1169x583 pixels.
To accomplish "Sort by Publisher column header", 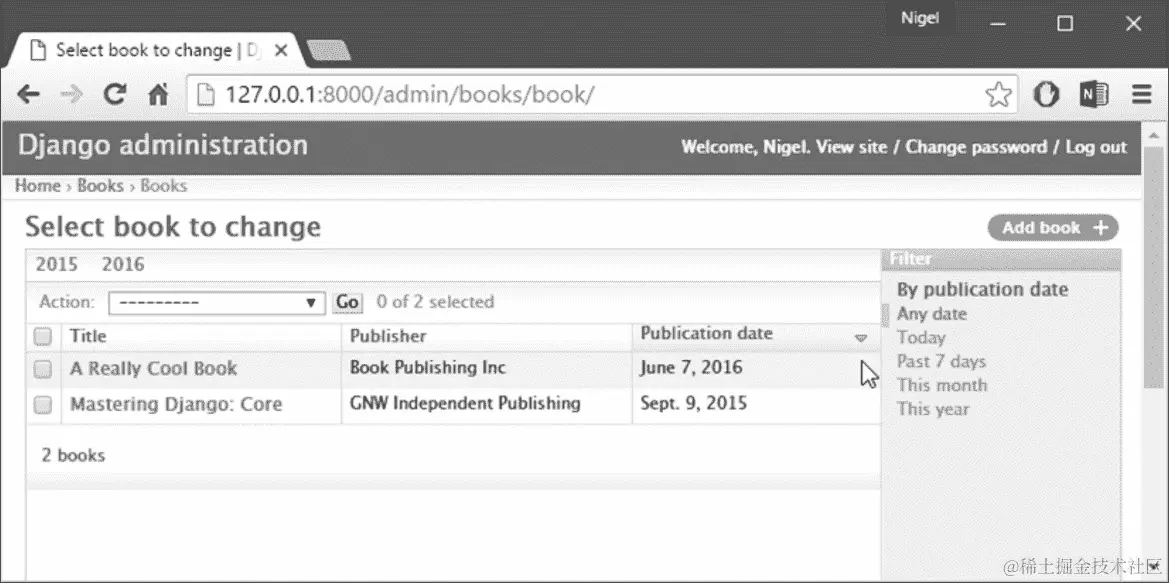I will (388, 336).
